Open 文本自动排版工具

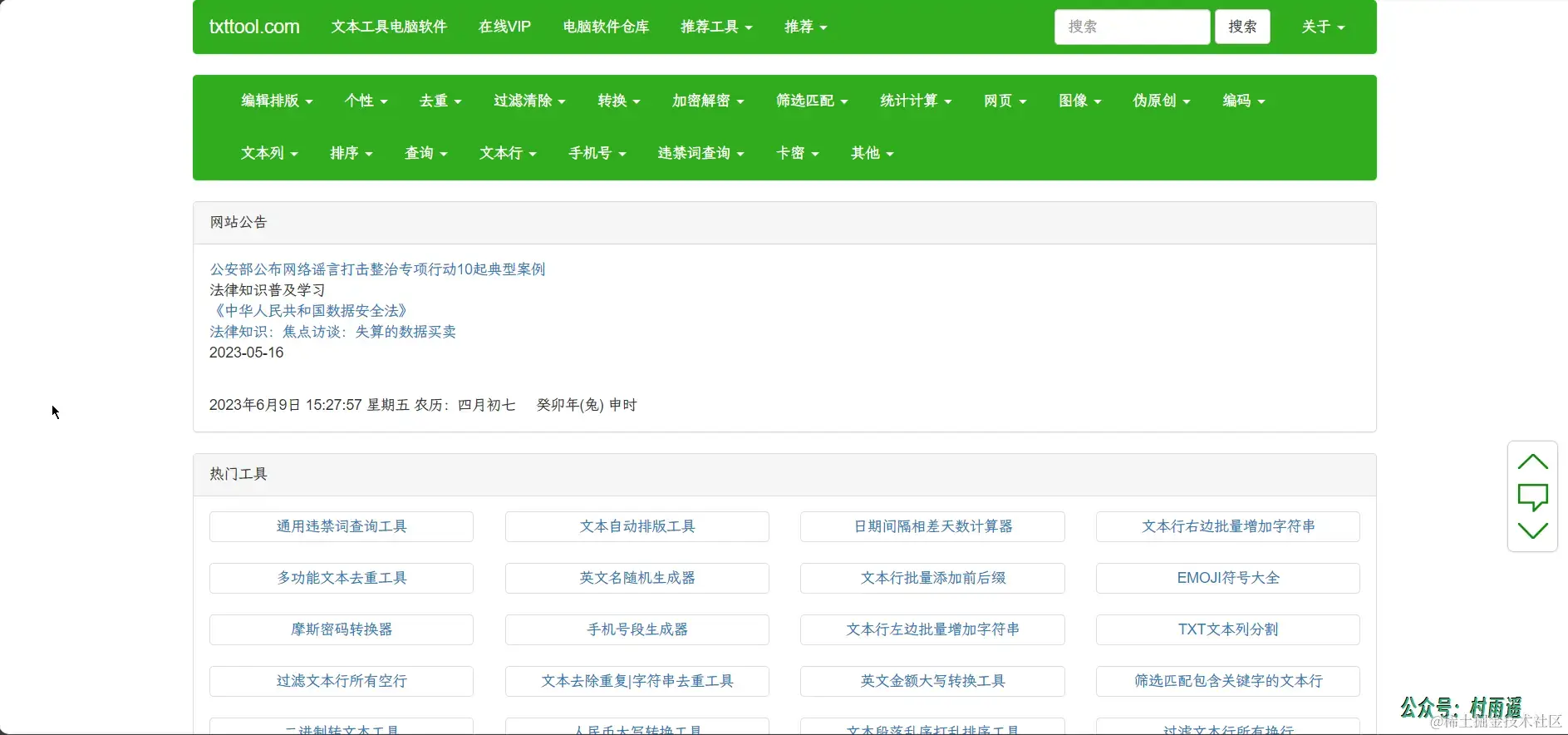(637, 526)
